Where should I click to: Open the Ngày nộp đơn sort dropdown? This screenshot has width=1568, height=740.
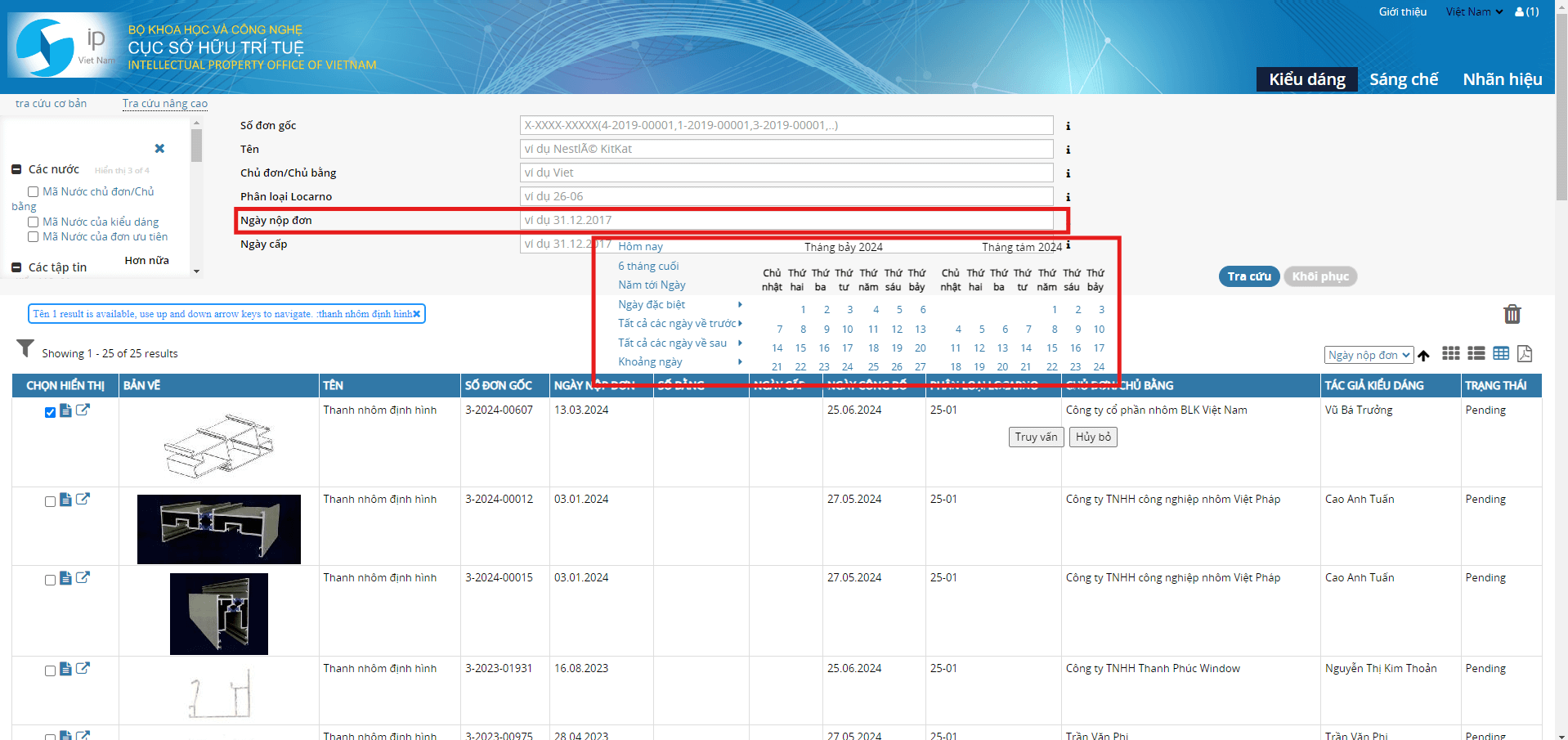click(x=1369, y=355)
